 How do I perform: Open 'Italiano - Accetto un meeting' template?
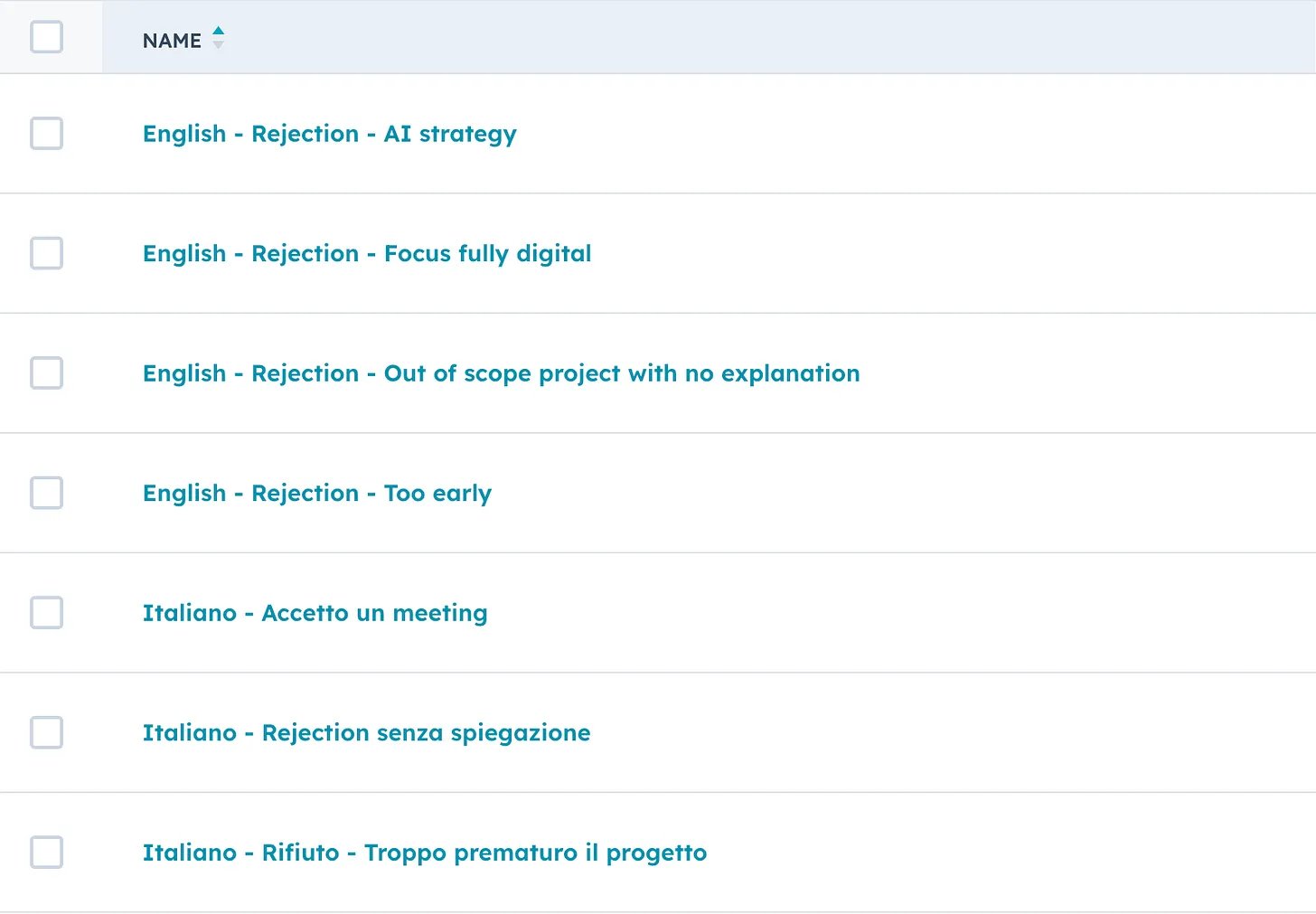(315, 613)
